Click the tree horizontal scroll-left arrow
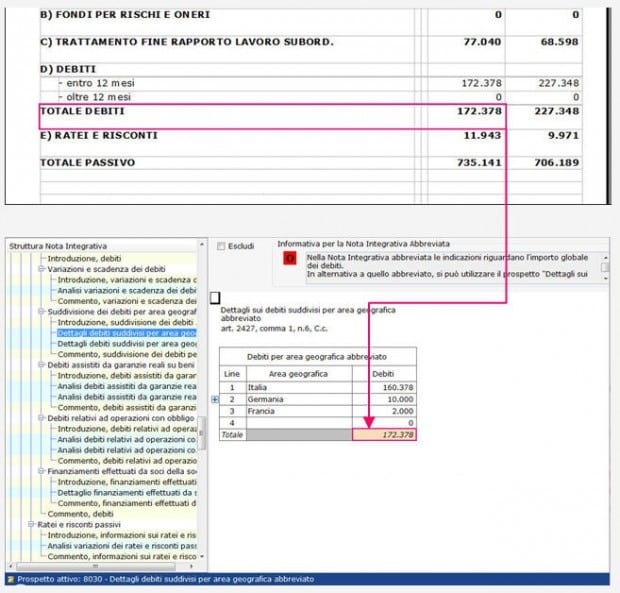 pos(10,566)
